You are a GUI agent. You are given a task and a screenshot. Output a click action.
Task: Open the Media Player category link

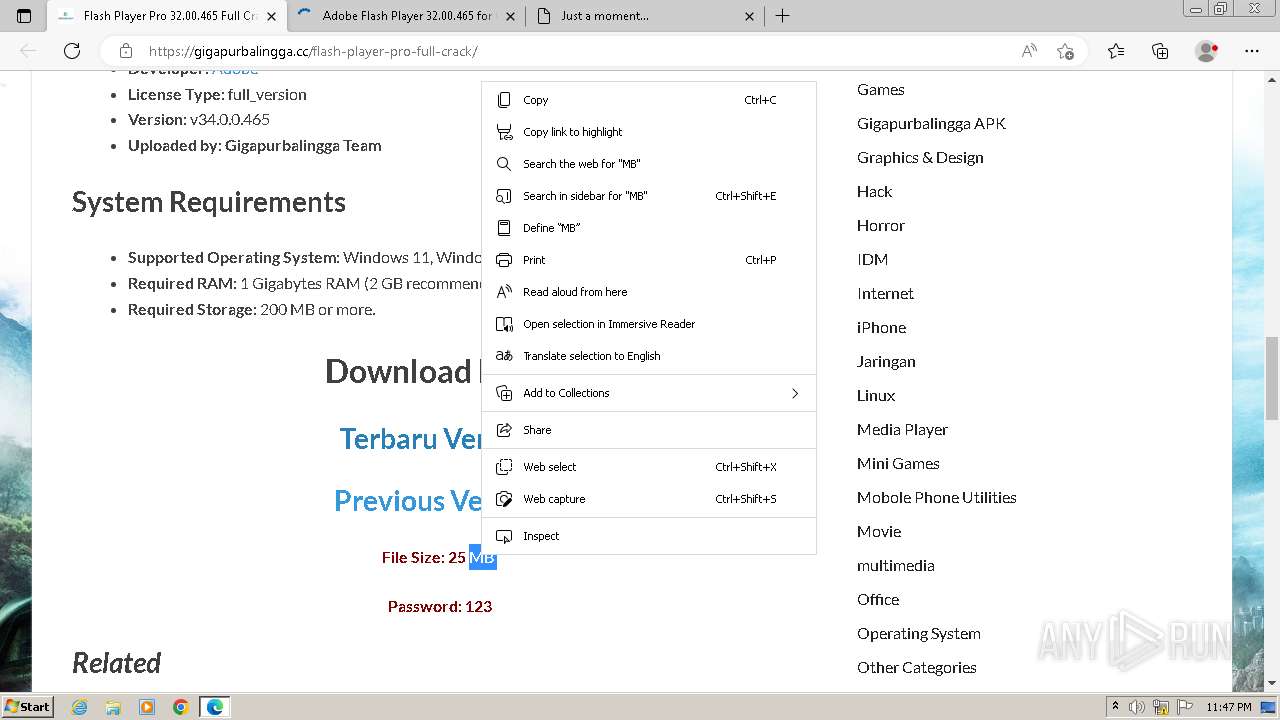902,430
